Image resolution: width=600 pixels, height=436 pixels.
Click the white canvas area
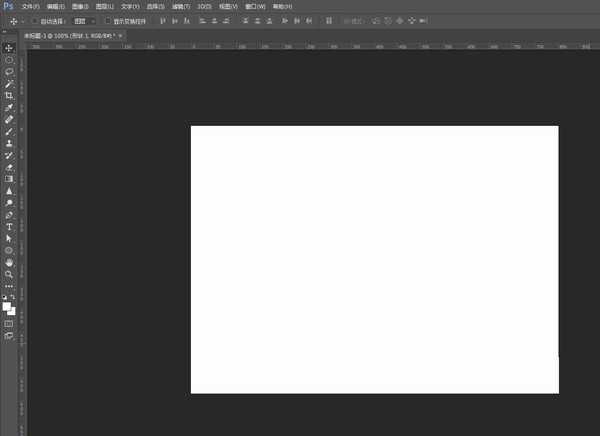(374, 259)
